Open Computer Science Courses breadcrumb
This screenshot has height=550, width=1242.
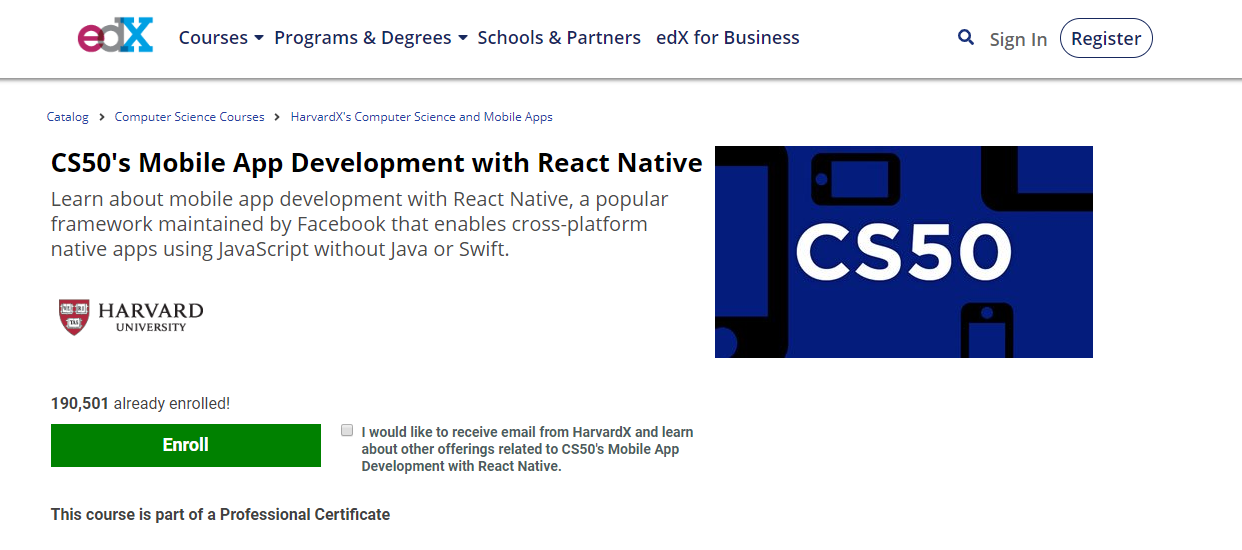[190, 117]
